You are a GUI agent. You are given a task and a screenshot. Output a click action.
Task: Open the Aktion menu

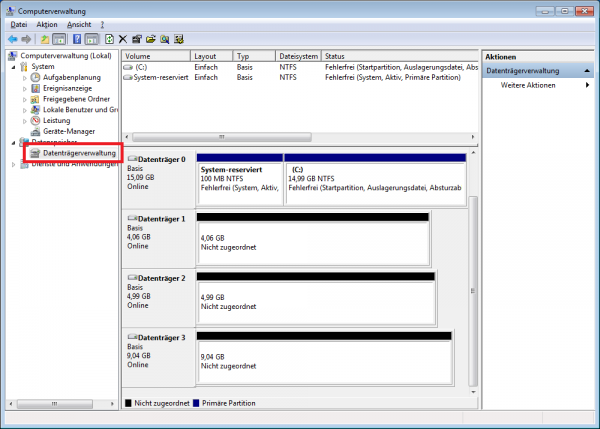click(47, 24)
